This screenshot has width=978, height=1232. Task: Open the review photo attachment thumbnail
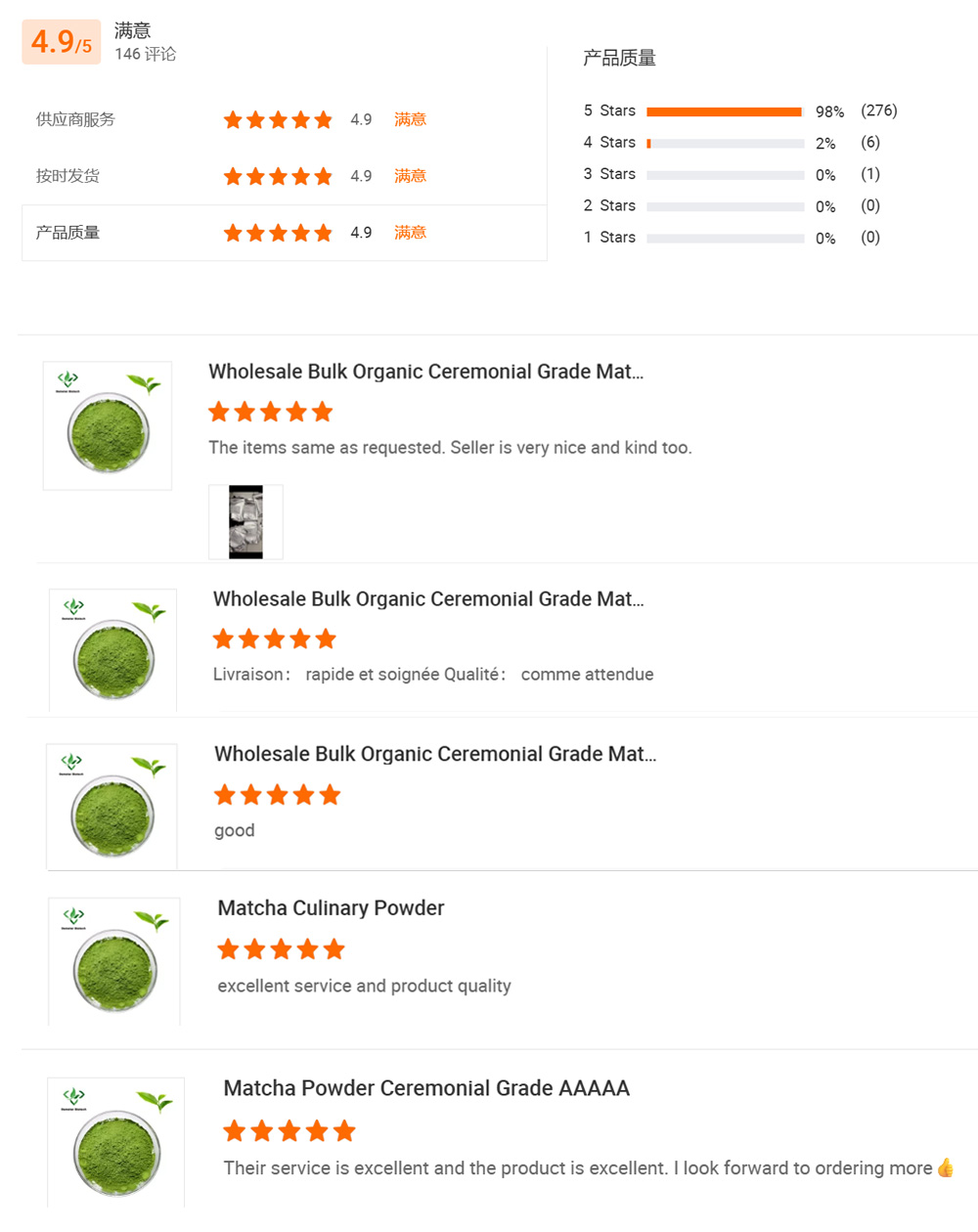245,522
